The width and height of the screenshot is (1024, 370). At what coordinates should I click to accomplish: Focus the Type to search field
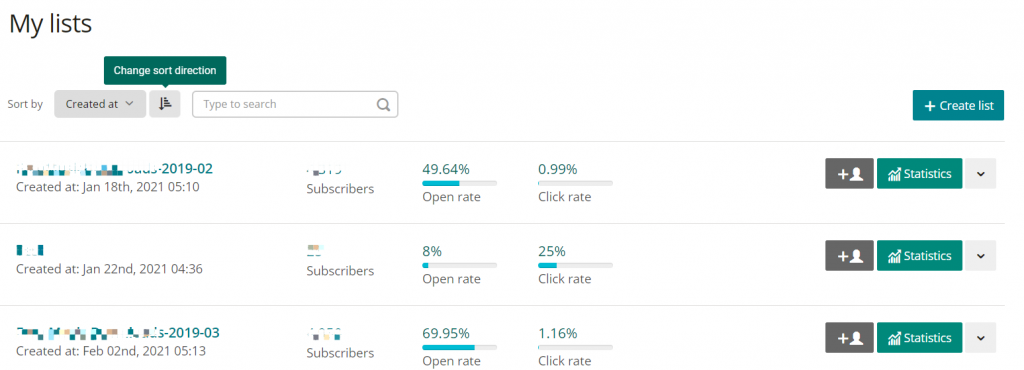point(295,104)
